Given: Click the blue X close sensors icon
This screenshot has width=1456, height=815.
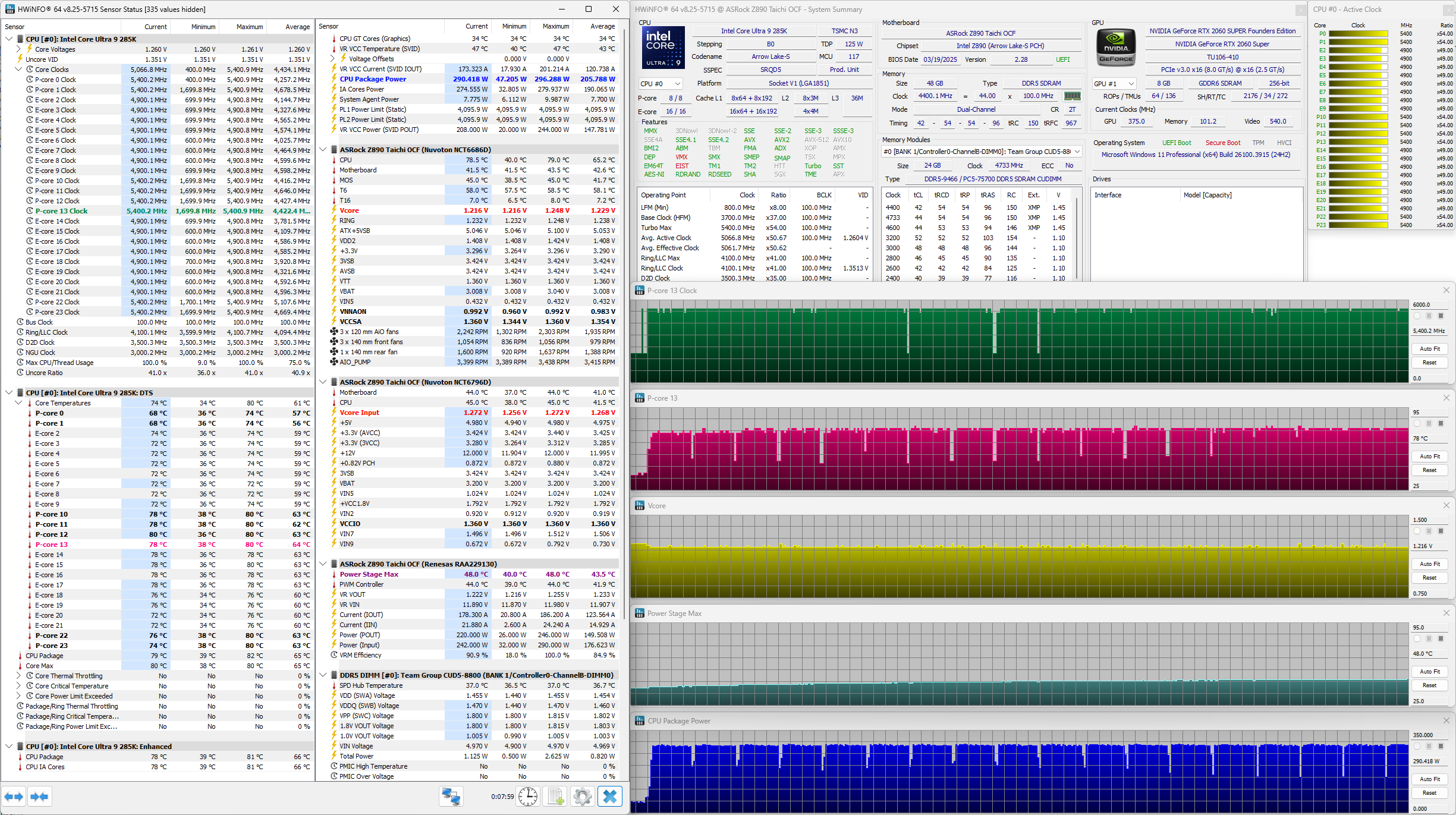Looking at the screenshot, I should click(610, 797).
